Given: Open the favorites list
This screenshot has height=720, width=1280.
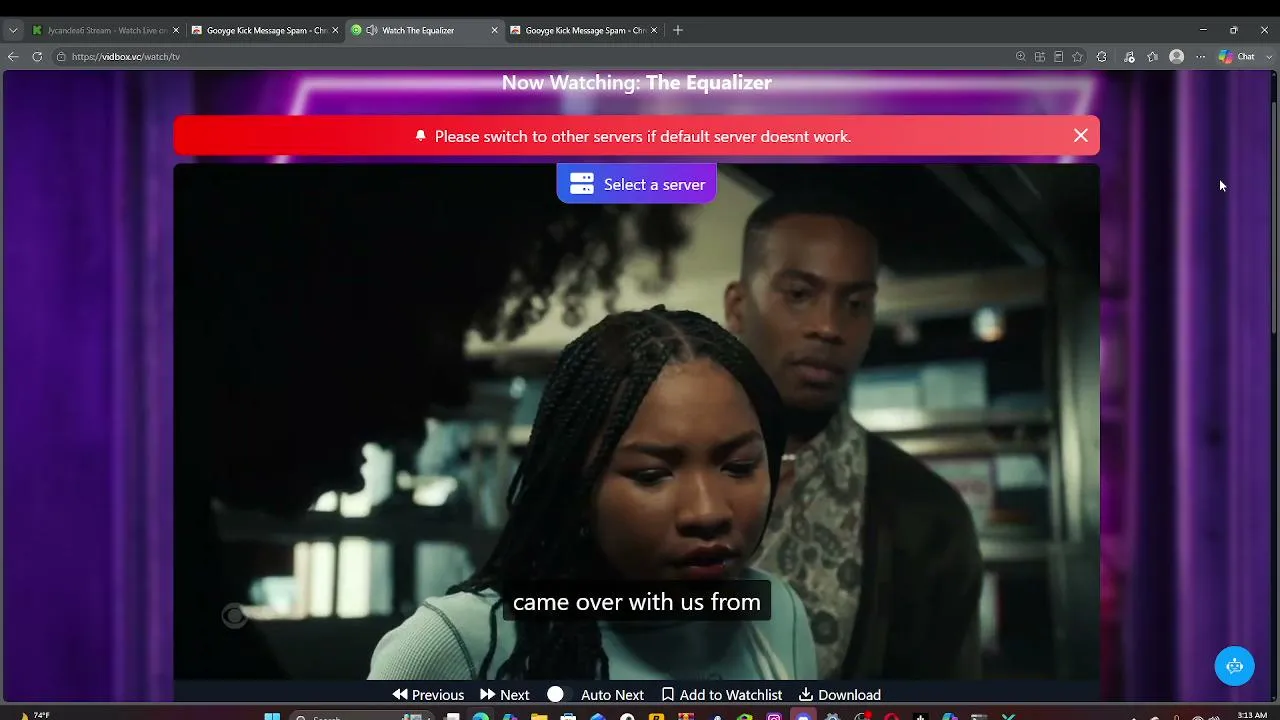Looking at the screenshot, I should 1153,57.
